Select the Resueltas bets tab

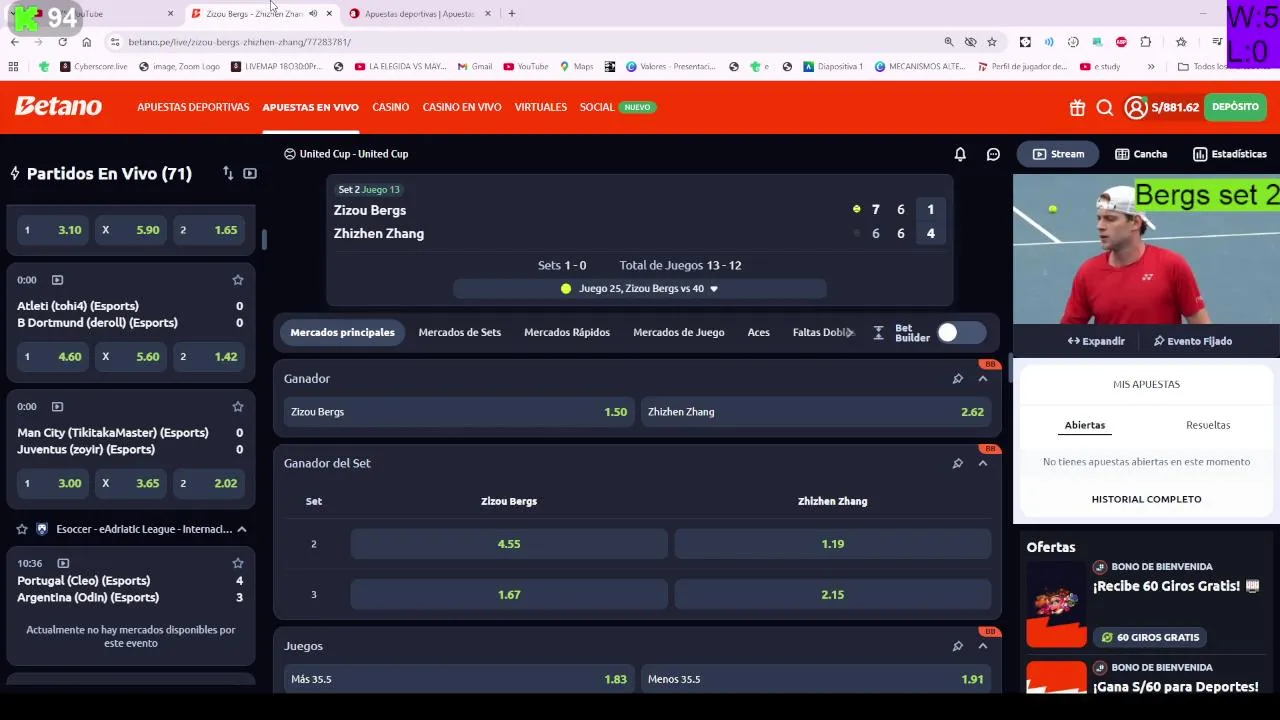(x=1208, y=425)
